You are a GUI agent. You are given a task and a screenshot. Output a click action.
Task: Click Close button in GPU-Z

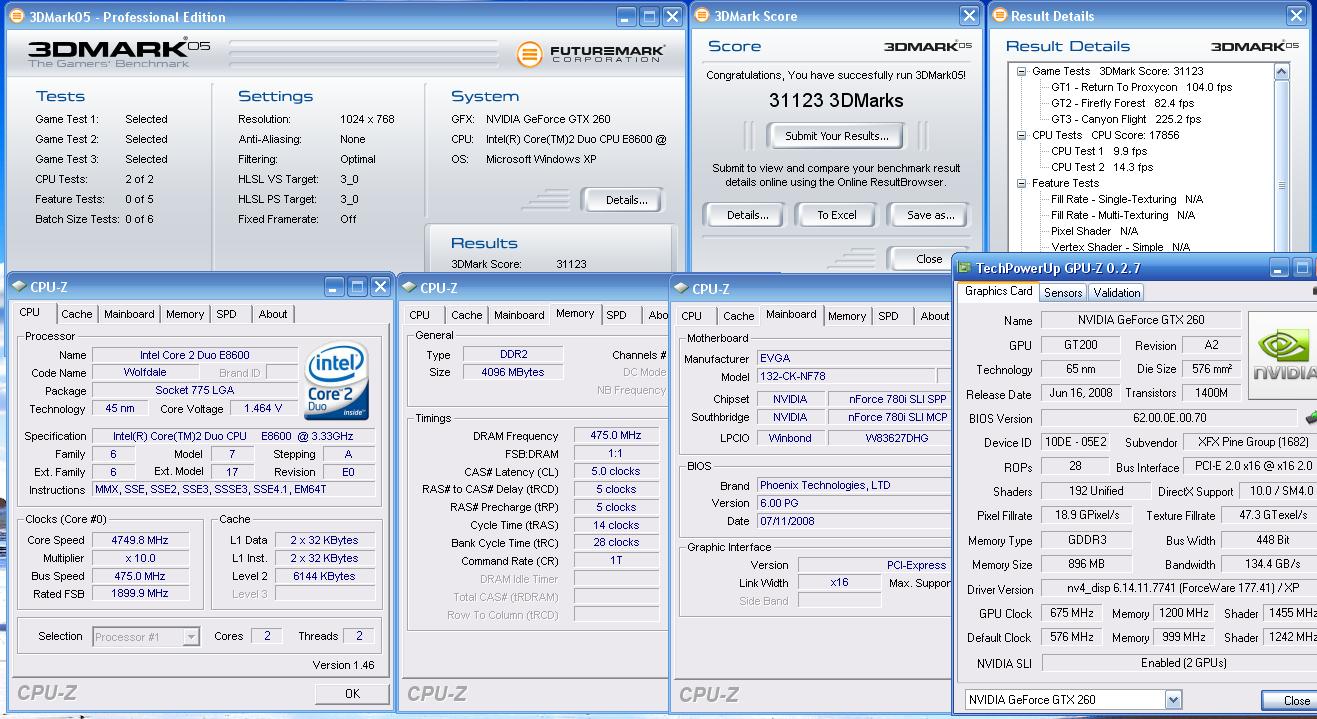point(1291,700)
